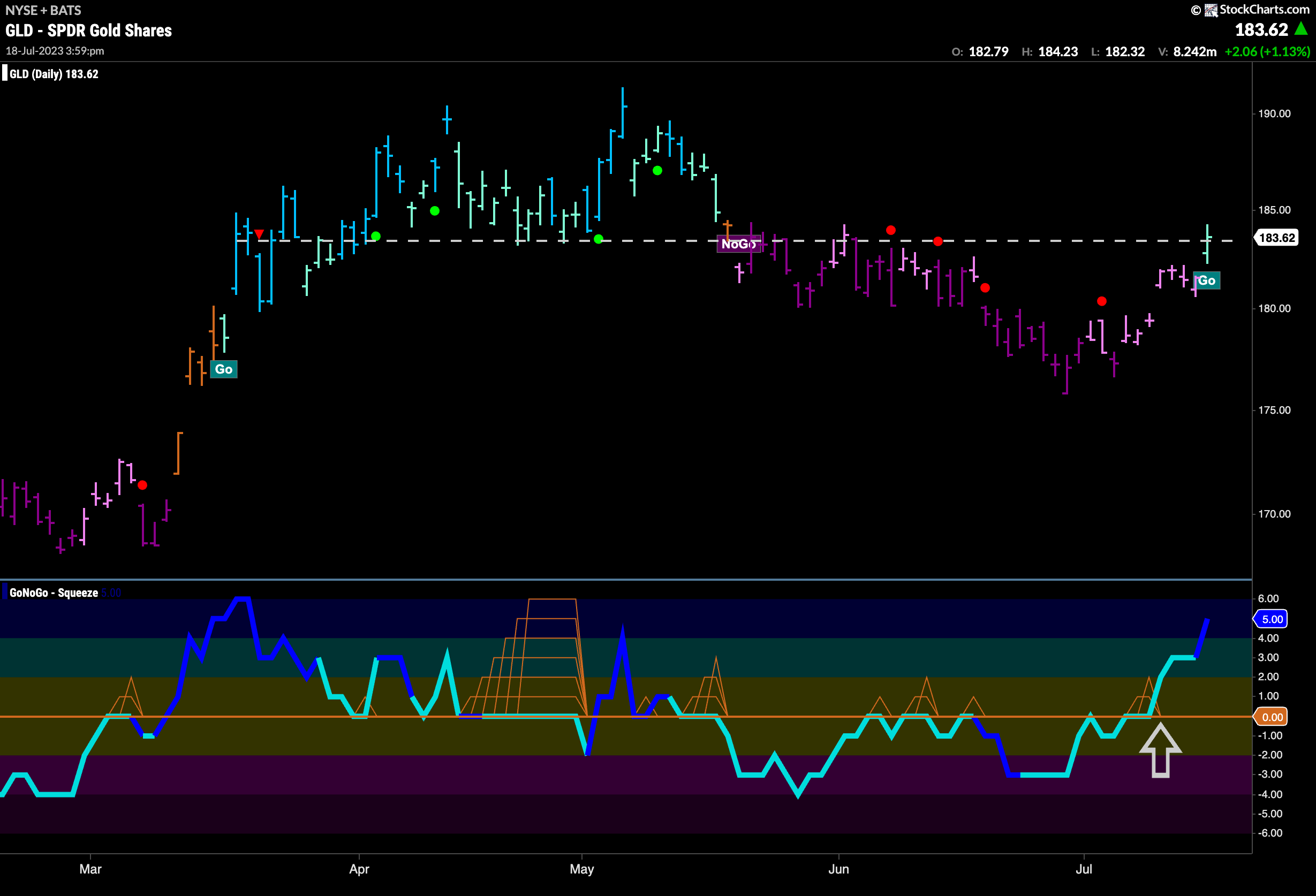This screenshot has width=1316, height=896.
Task: Click the green dot at May start
Action: [x=598, y=239]
